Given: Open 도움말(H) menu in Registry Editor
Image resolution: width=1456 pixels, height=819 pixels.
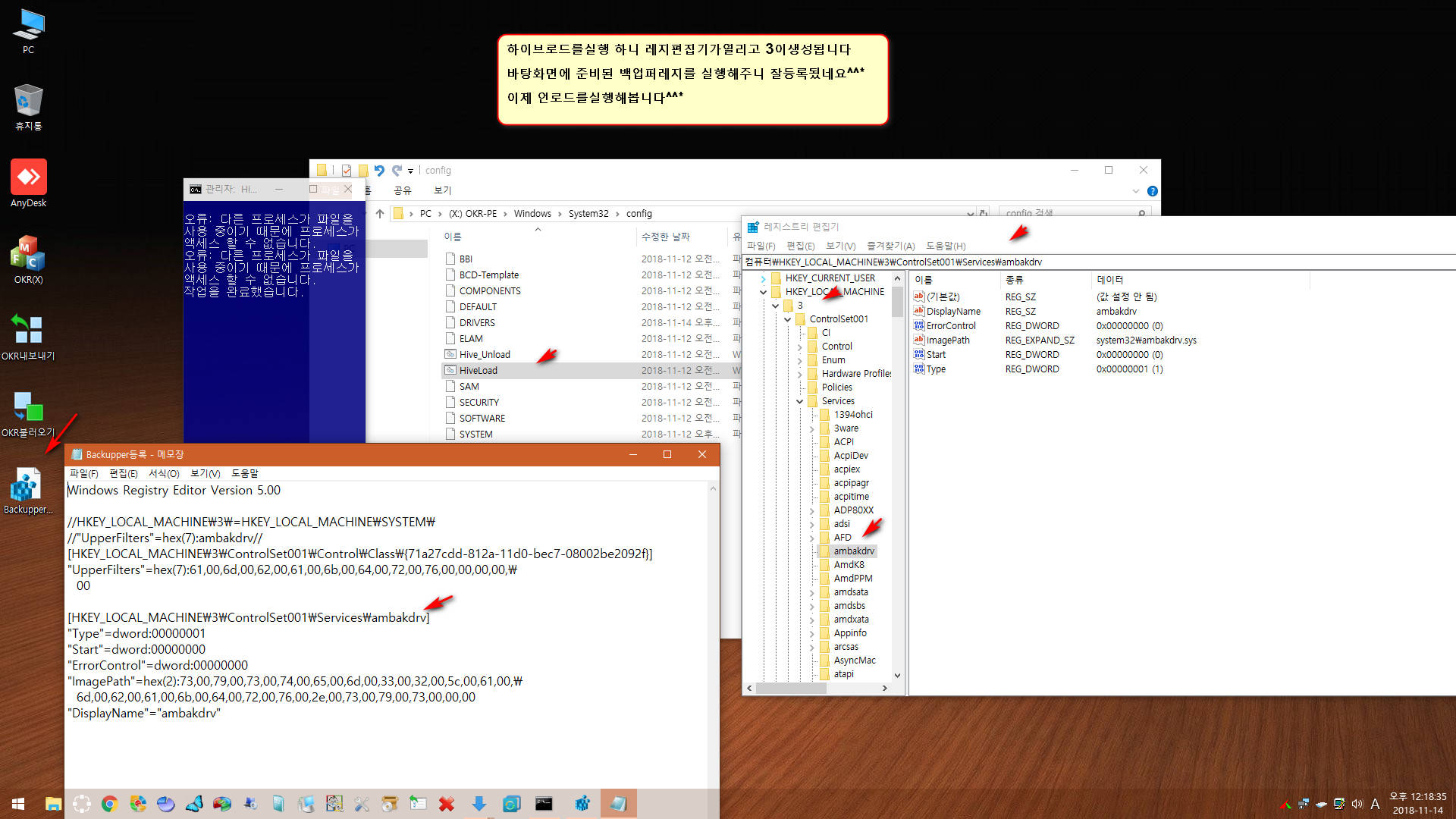Looking at the screenshot, I should [945, 246].
